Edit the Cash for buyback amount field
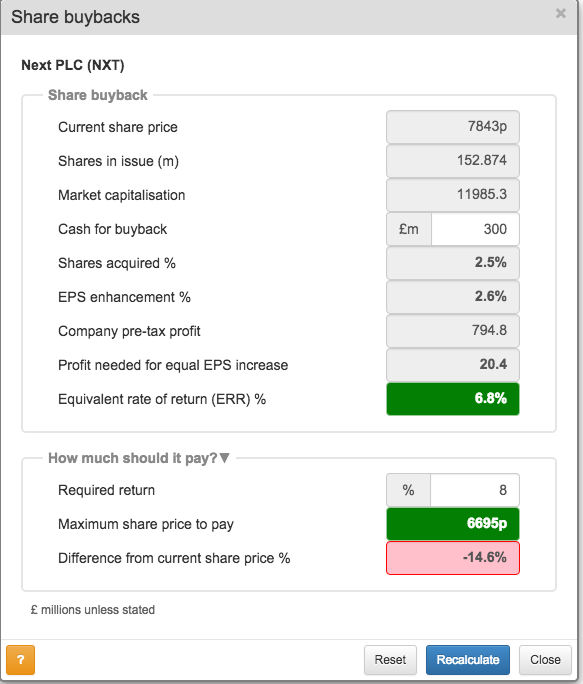583x684 pixels. click(475, 229)
